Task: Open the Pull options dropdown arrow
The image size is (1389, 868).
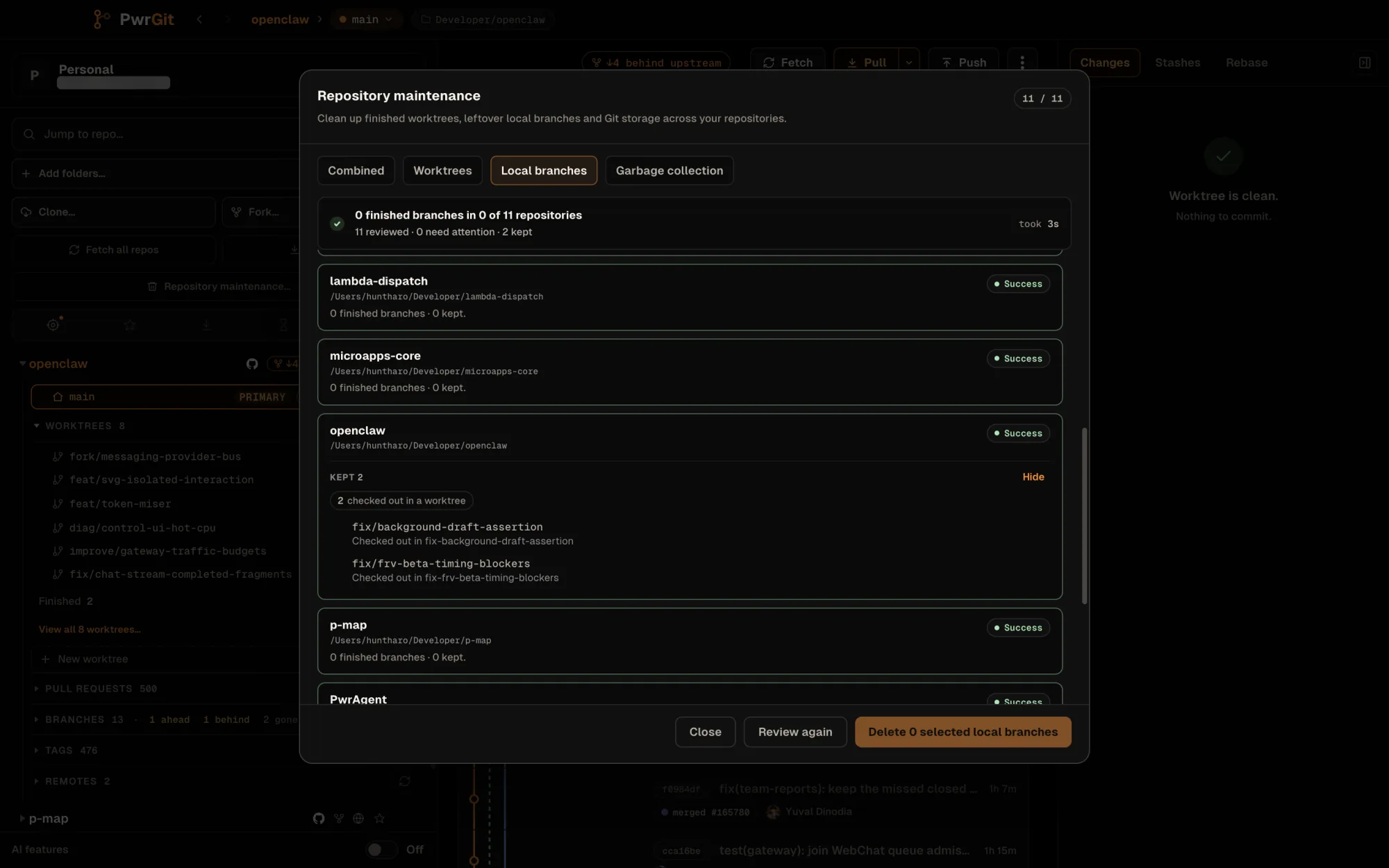Action: (x=909, y=62)
